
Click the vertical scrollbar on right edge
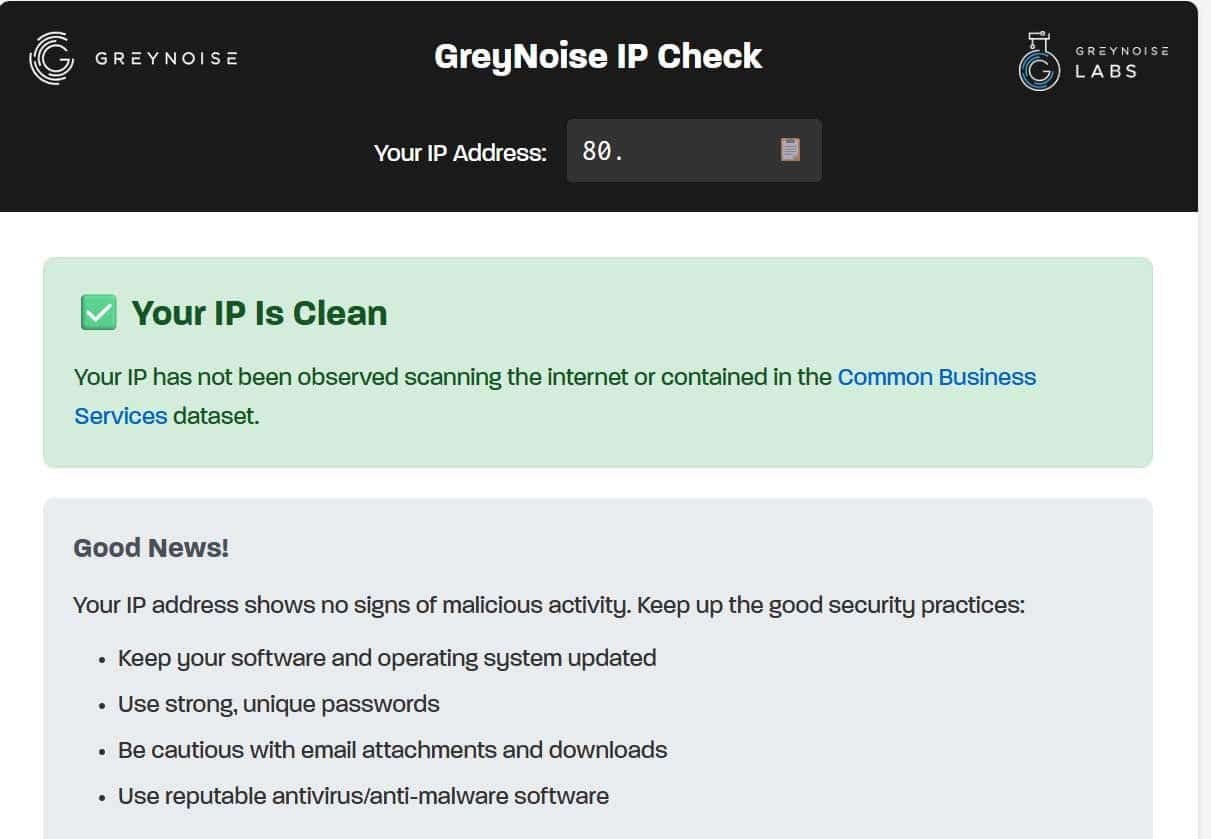click(x=1204, y=420)
